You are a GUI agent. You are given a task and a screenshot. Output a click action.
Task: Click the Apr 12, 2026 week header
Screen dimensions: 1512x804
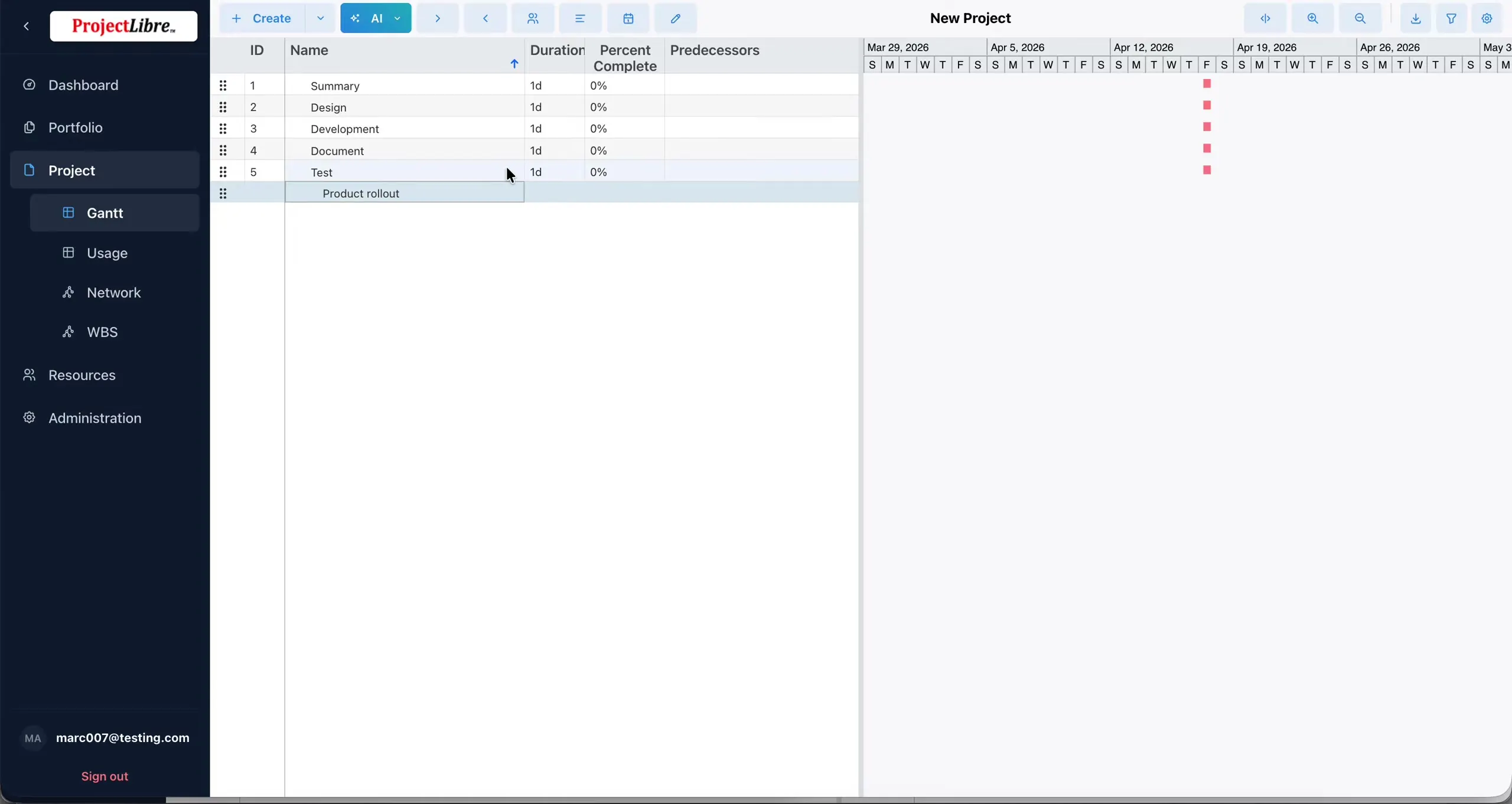point(1171,47)
